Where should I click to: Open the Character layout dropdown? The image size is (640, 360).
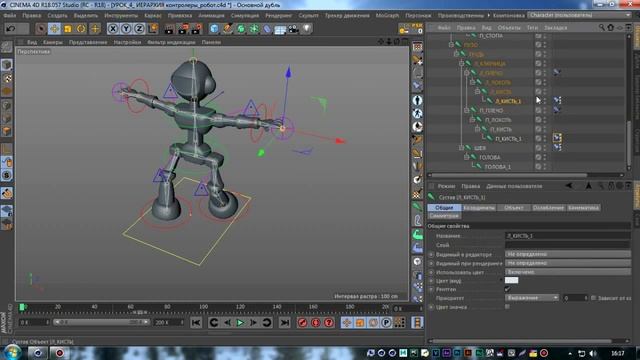579,15
